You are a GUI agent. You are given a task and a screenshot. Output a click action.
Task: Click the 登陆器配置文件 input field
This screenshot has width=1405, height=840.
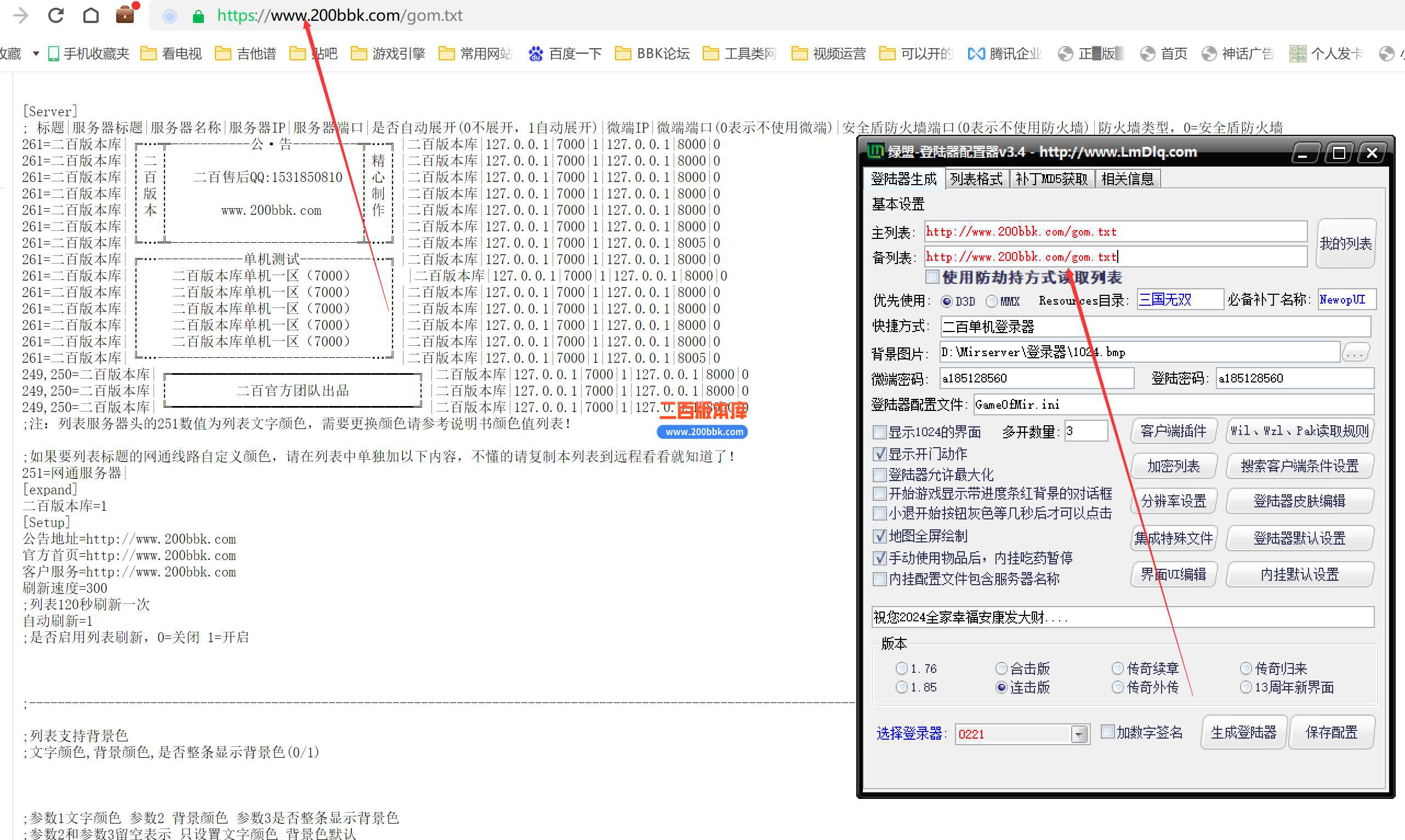(x=1173, y=405)
